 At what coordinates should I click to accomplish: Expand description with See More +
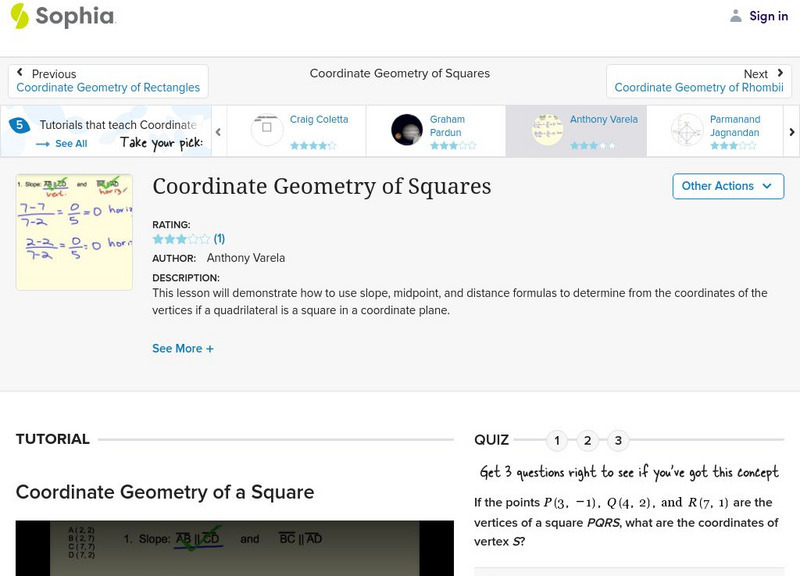[182, 349]
